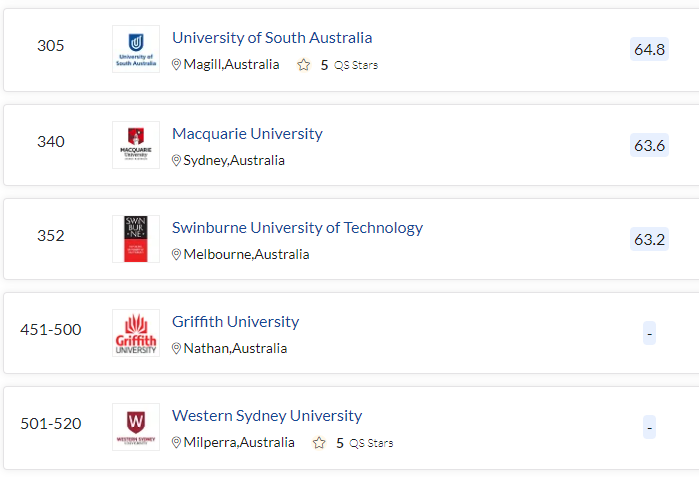Click the location pin beside Melbourne, Australia
Screen dimensions: 699x482
[x=177, y=255]
